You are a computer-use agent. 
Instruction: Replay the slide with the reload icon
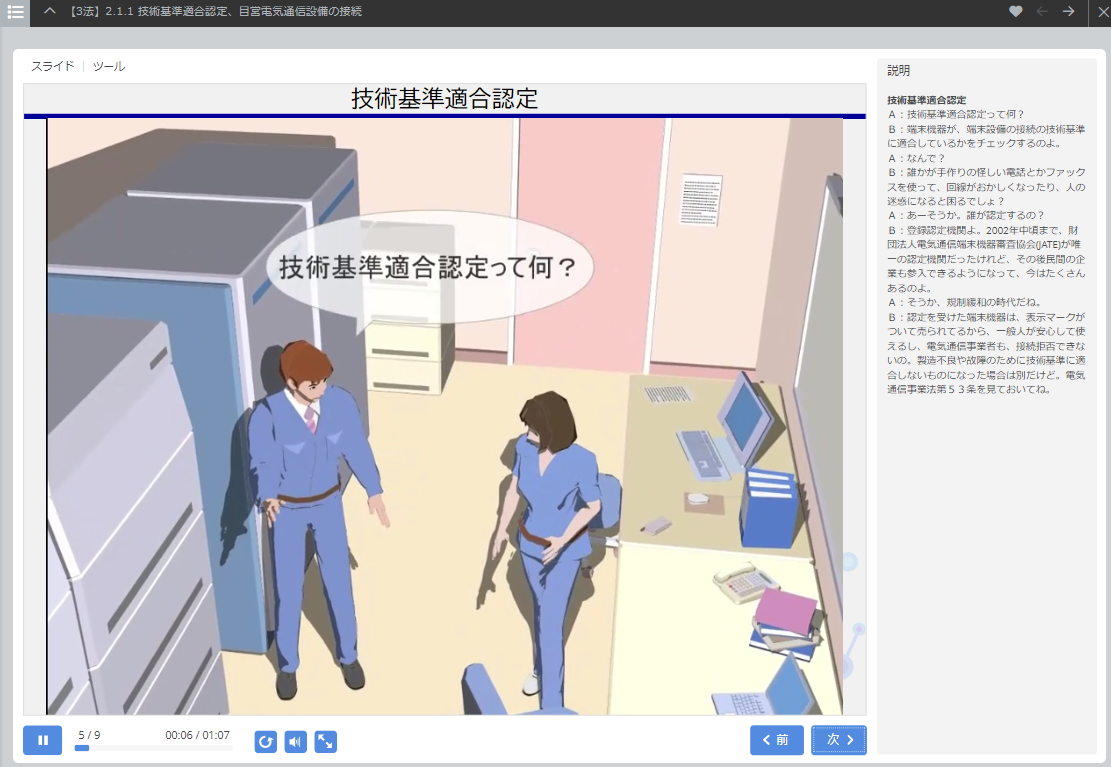266,741
